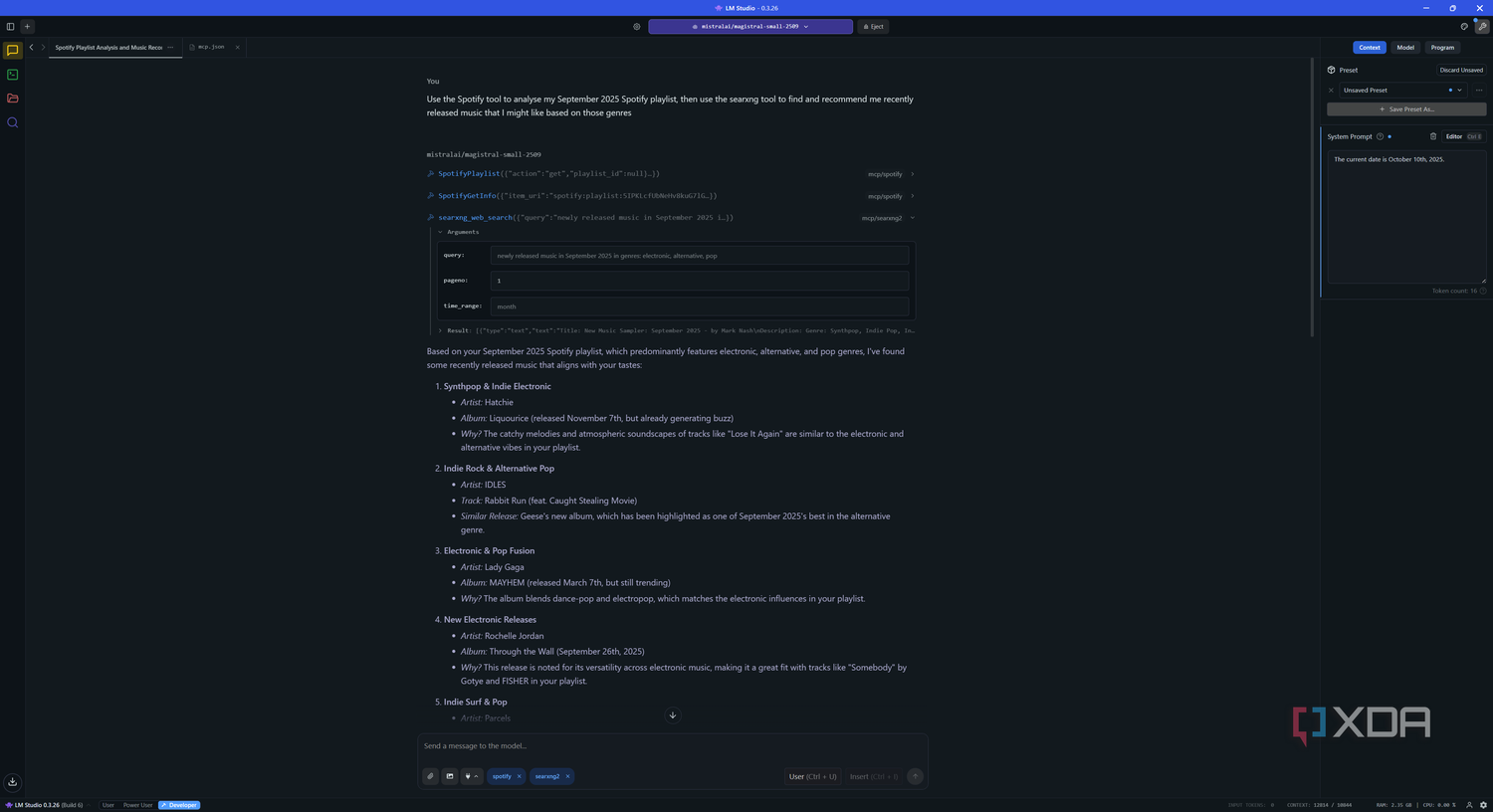Open the Chat view in the sidebar
Viewport: 1493px width, 812px height.
[x=12, y=51]
